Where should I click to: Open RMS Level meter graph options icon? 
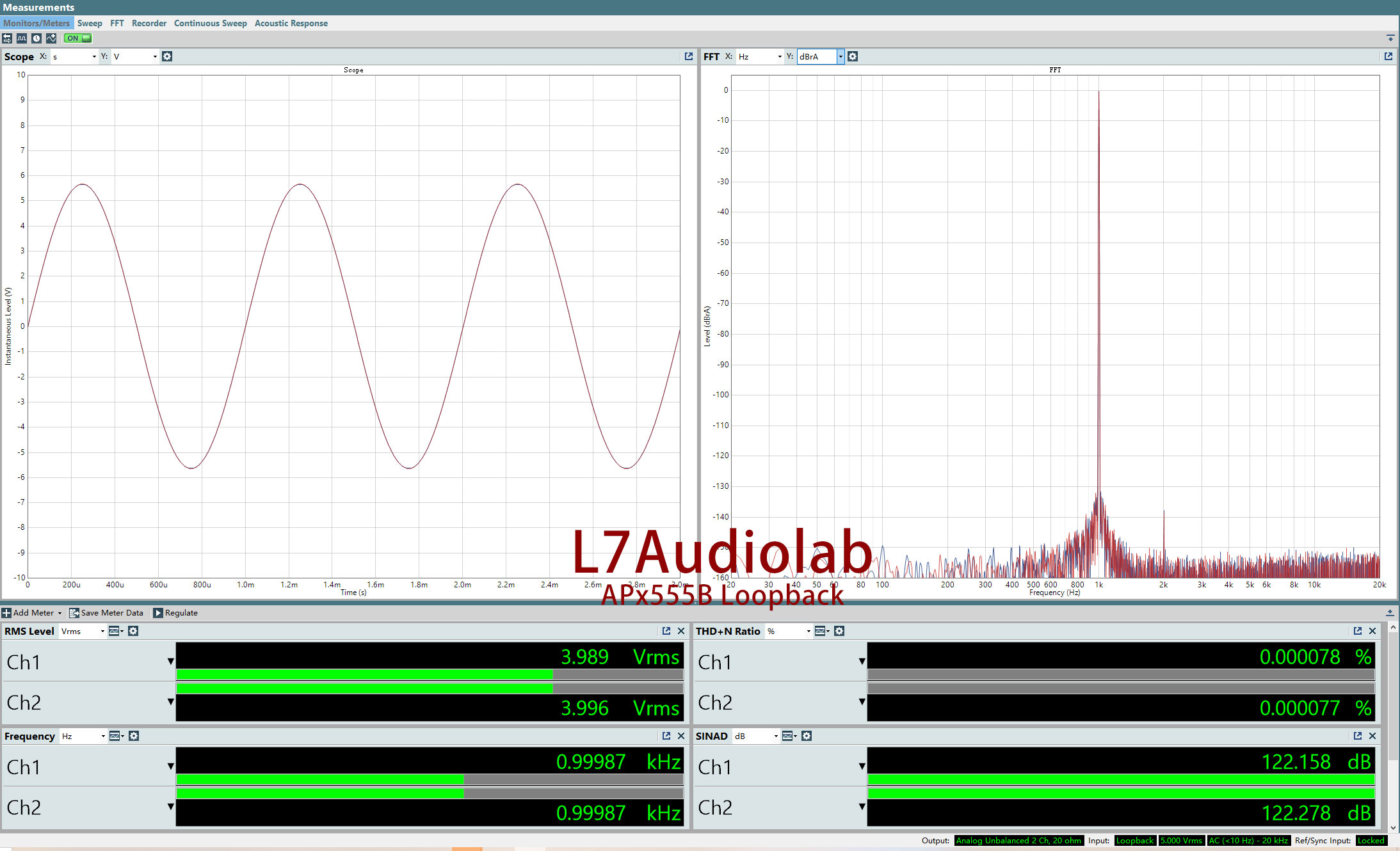coord(116,631)
